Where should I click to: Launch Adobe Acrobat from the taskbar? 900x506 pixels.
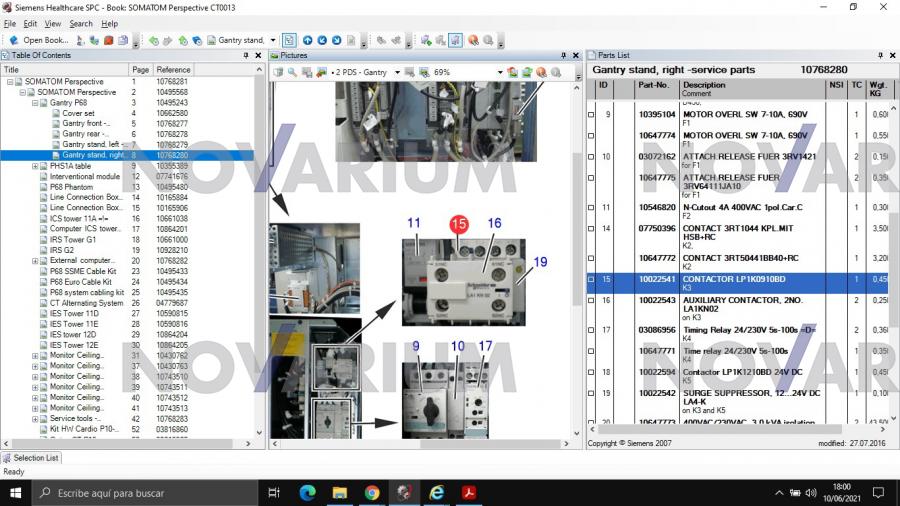[x=468, y=492]
